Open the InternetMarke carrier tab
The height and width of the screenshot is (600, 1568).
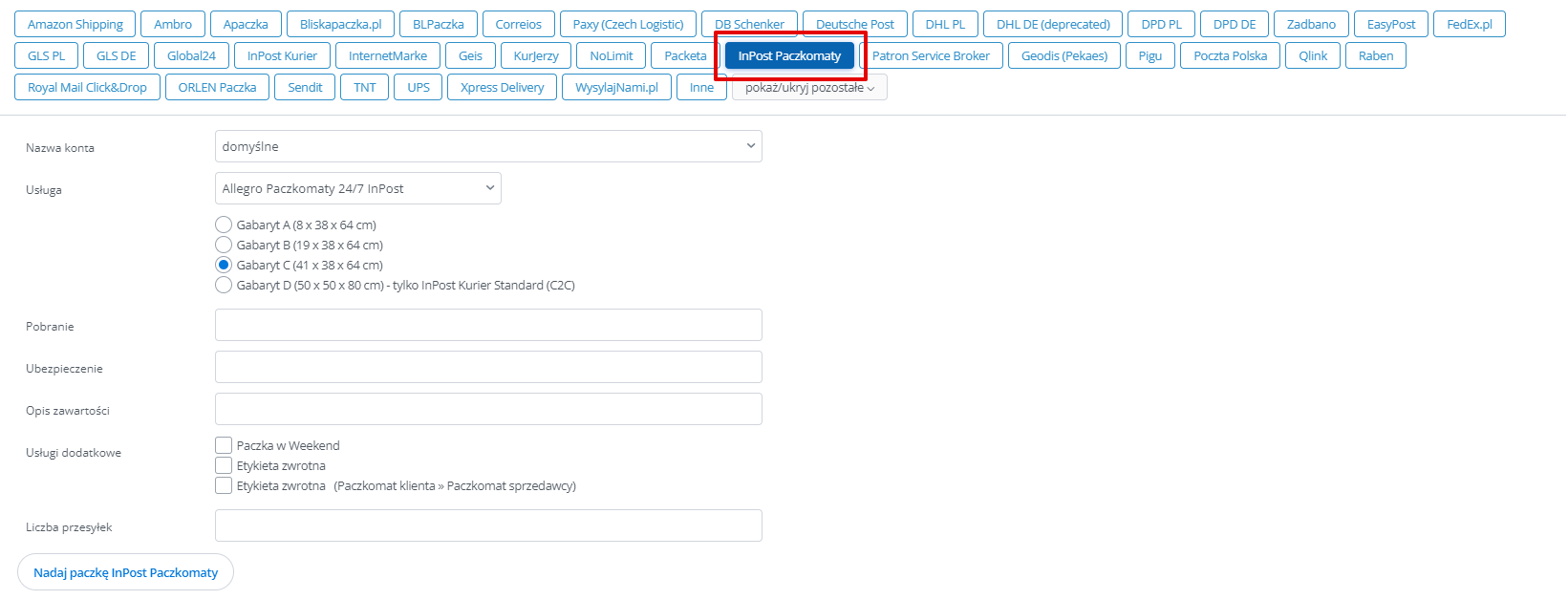point(388,55)
